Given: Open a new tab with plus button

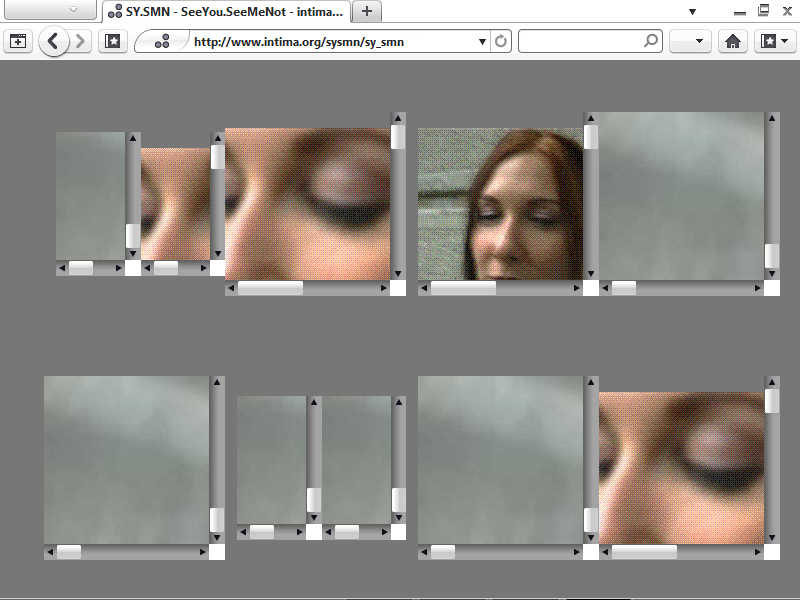Looking at the screenshot, I should pos(367,11).
